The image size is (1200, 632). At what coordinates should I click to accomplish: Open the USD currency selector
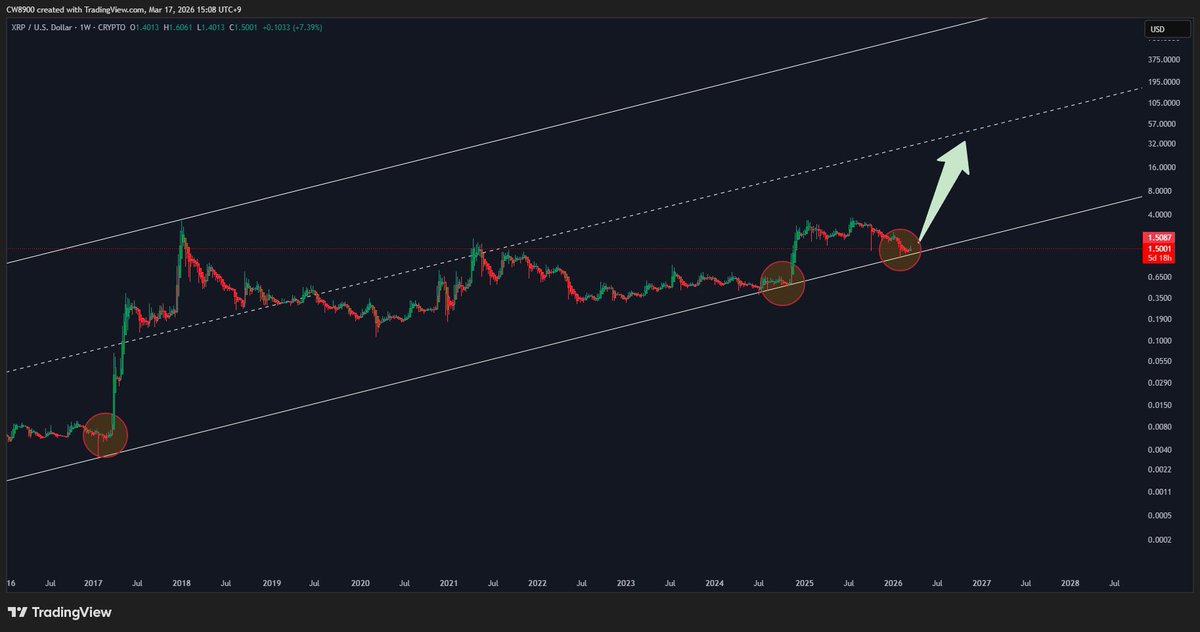(x=1168, y=29)
